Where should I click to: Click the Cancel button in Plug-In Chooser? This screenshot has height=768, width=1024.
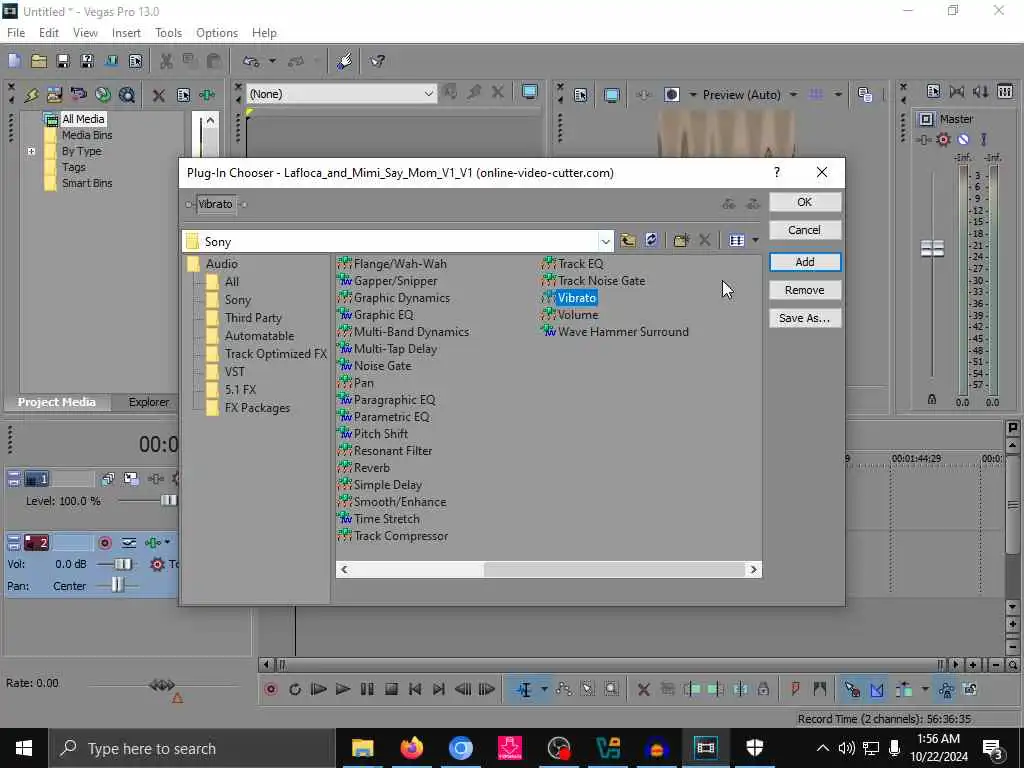(x=805, y=230)
